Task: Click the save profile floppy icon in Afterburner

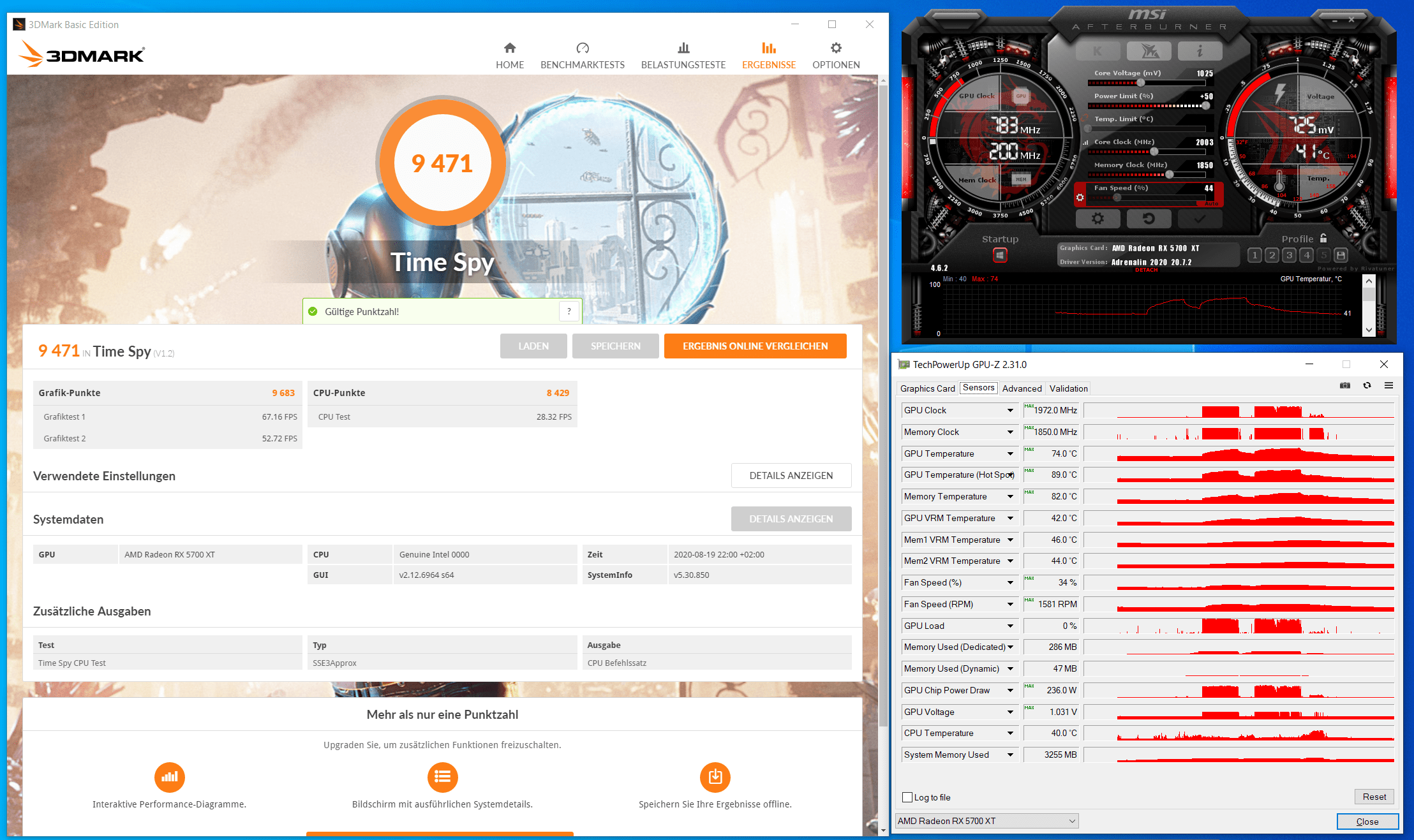Action: pyautogui.click(x=1341, y=255)
